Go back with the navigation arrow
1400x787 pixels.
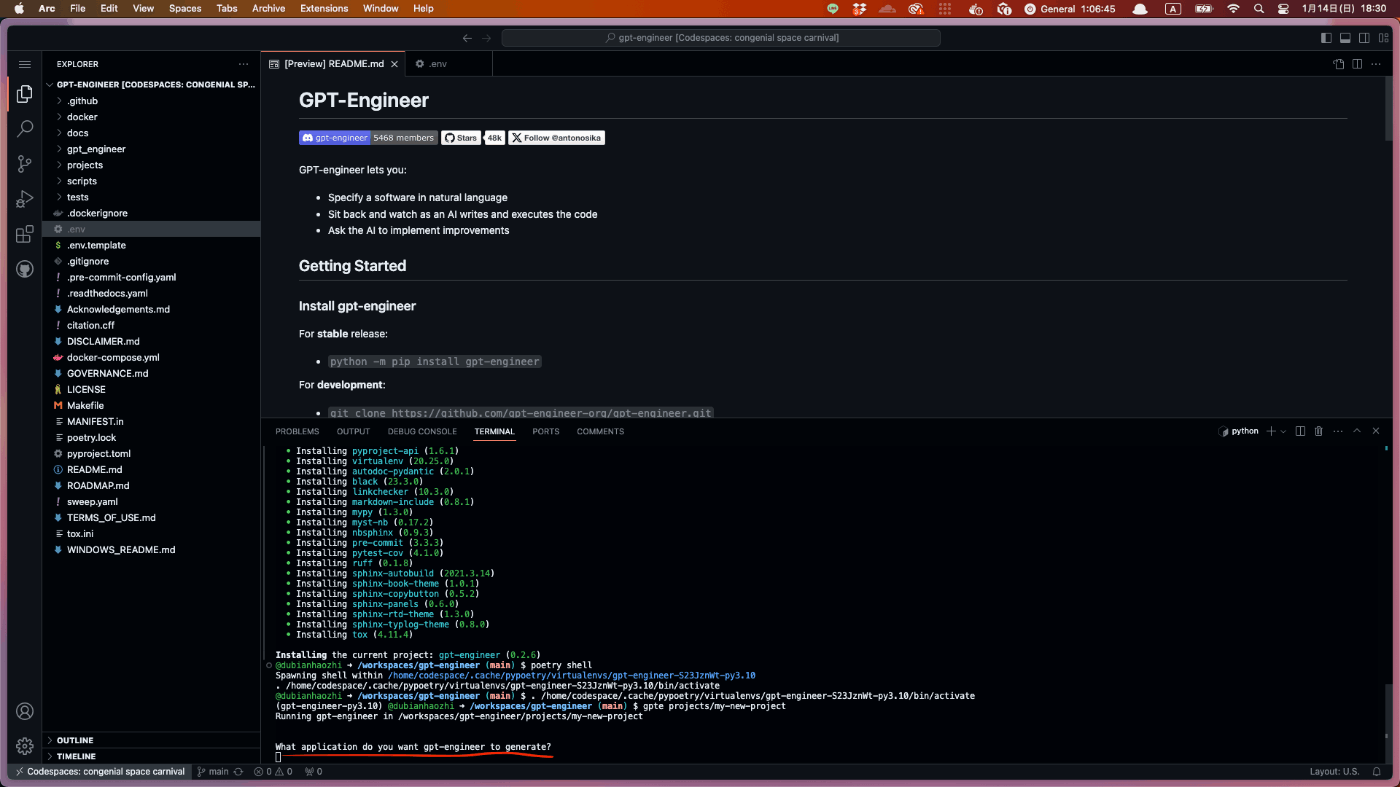coord(467,38)
